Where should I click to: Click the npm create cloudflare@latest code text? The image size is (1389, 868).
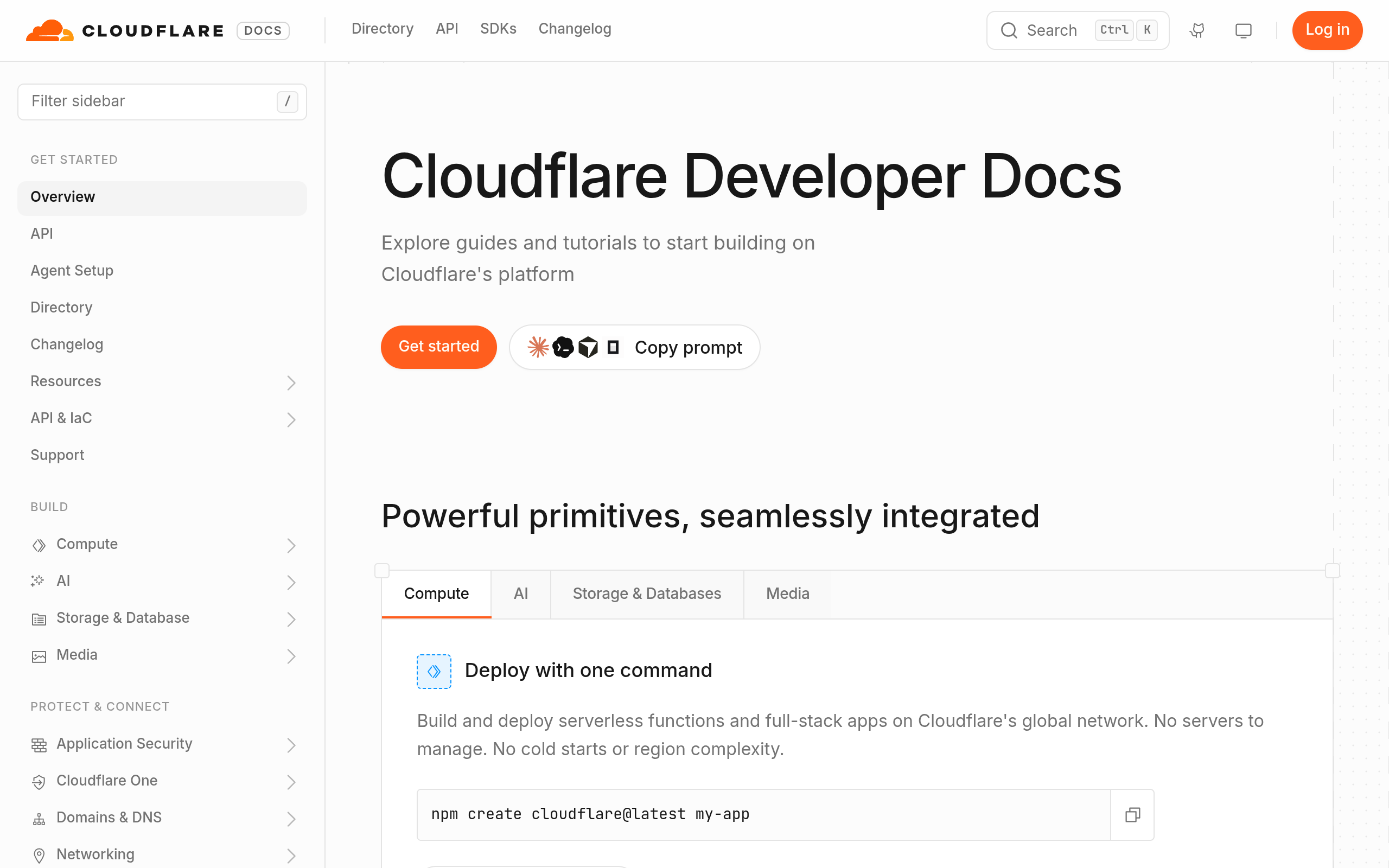coord(590,814)
